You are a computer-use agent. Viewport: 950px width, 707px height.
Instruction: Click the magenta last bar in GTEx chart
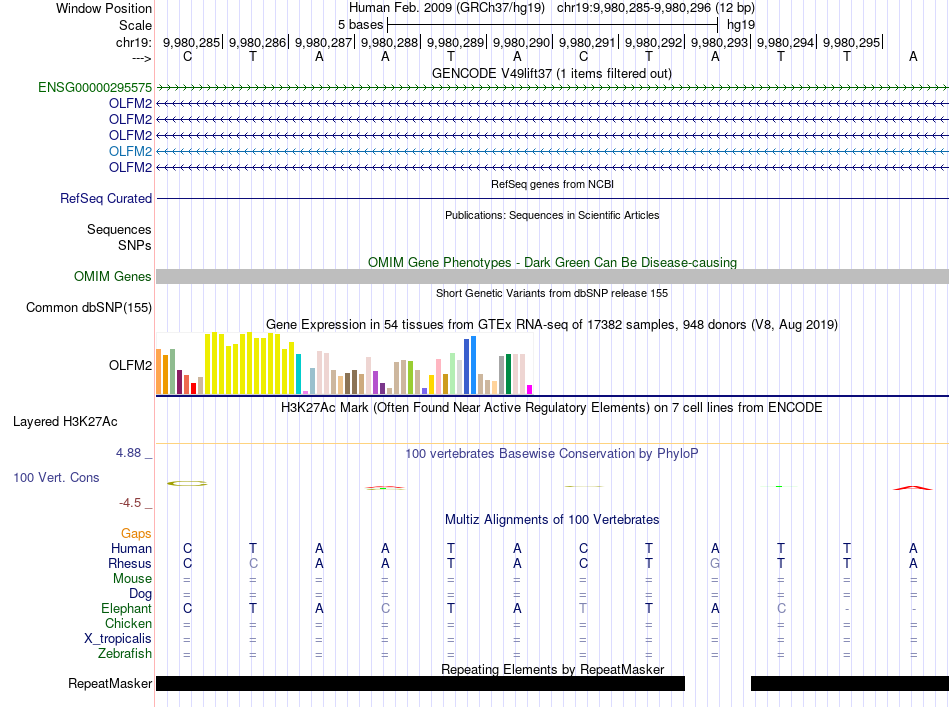(x=529, y=390)
